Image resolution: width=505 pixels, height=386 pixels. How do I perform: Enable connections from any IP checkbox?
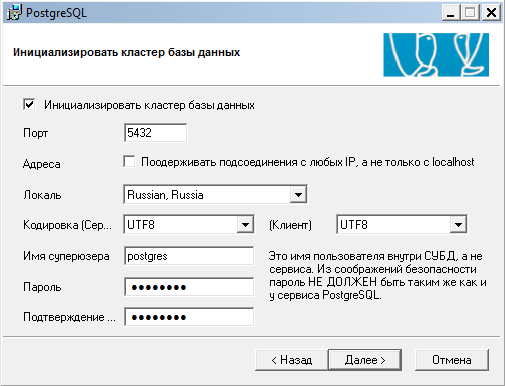(129, 162)
